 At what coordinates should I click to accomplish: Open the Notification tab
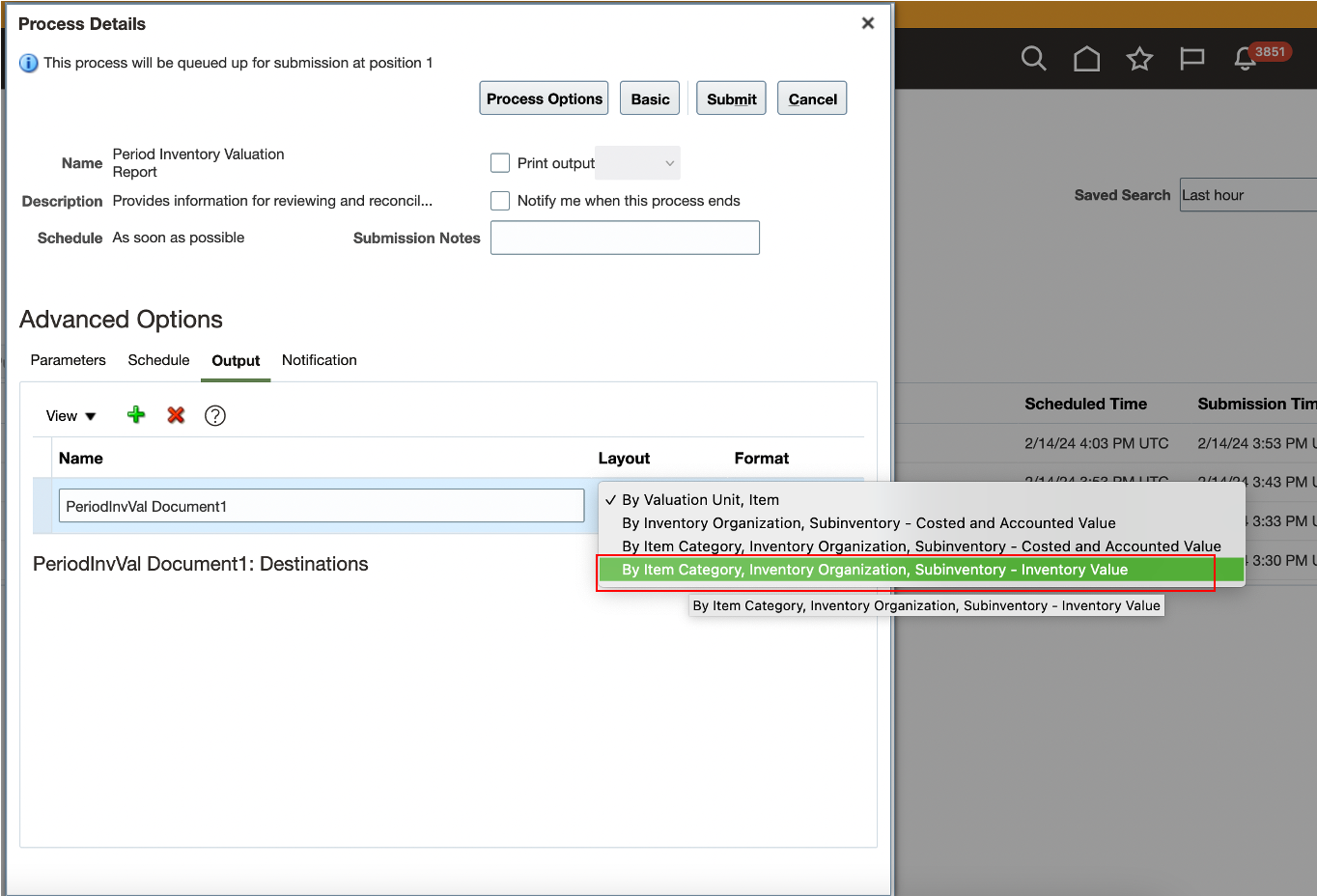(x=319, y=359)
